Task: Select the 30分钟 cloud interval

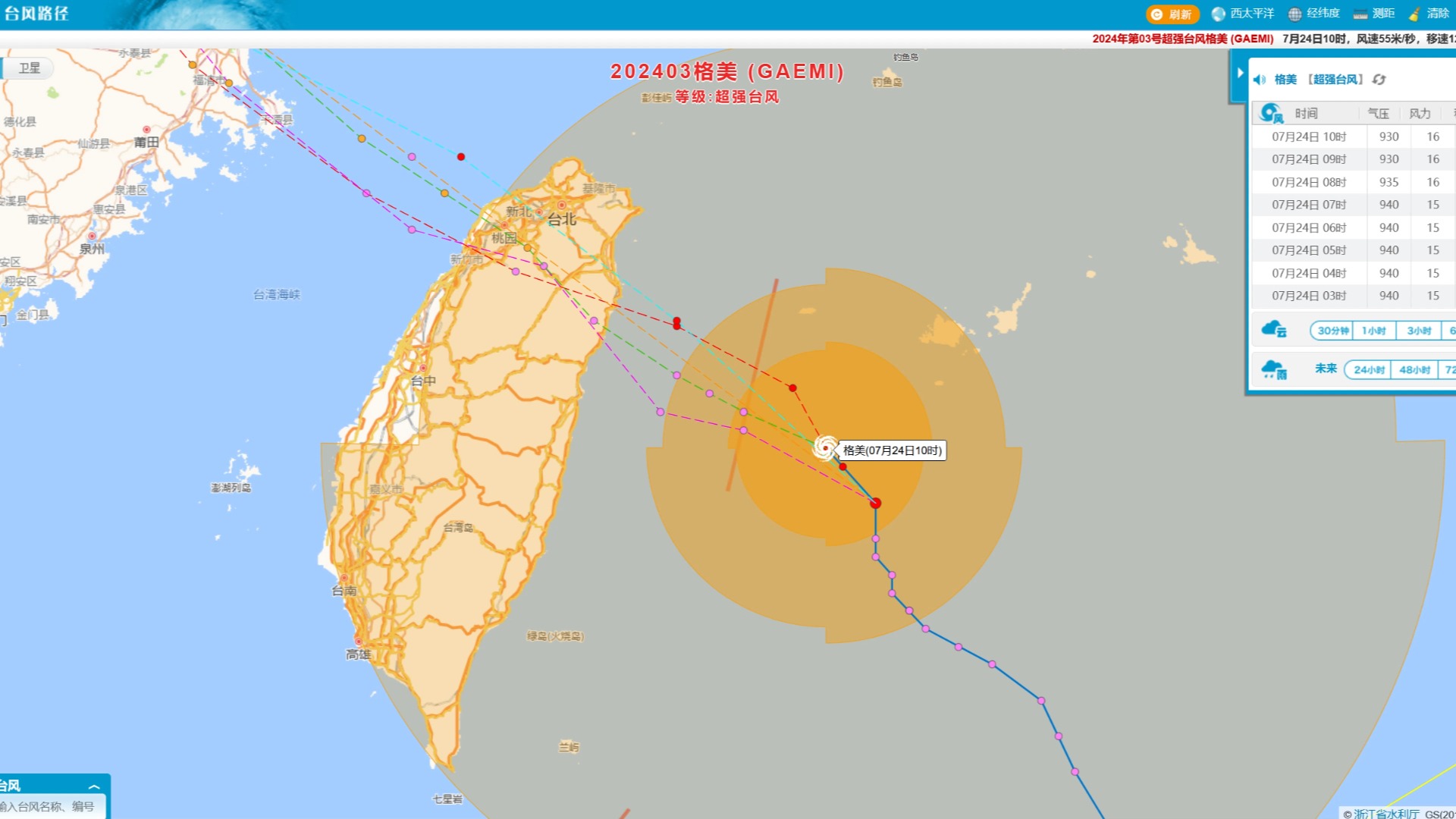Action: pyautogui.click(x=1332, y=331)
